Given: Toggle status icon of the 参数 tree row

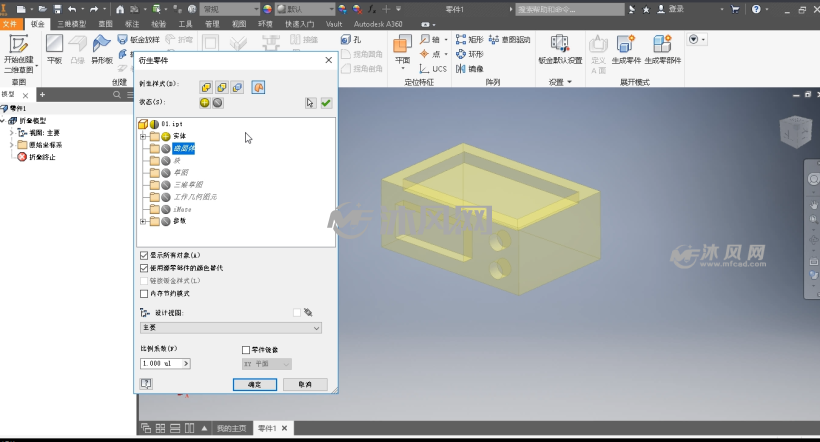Looking at the screenshot, I should [x=166, y=221].
